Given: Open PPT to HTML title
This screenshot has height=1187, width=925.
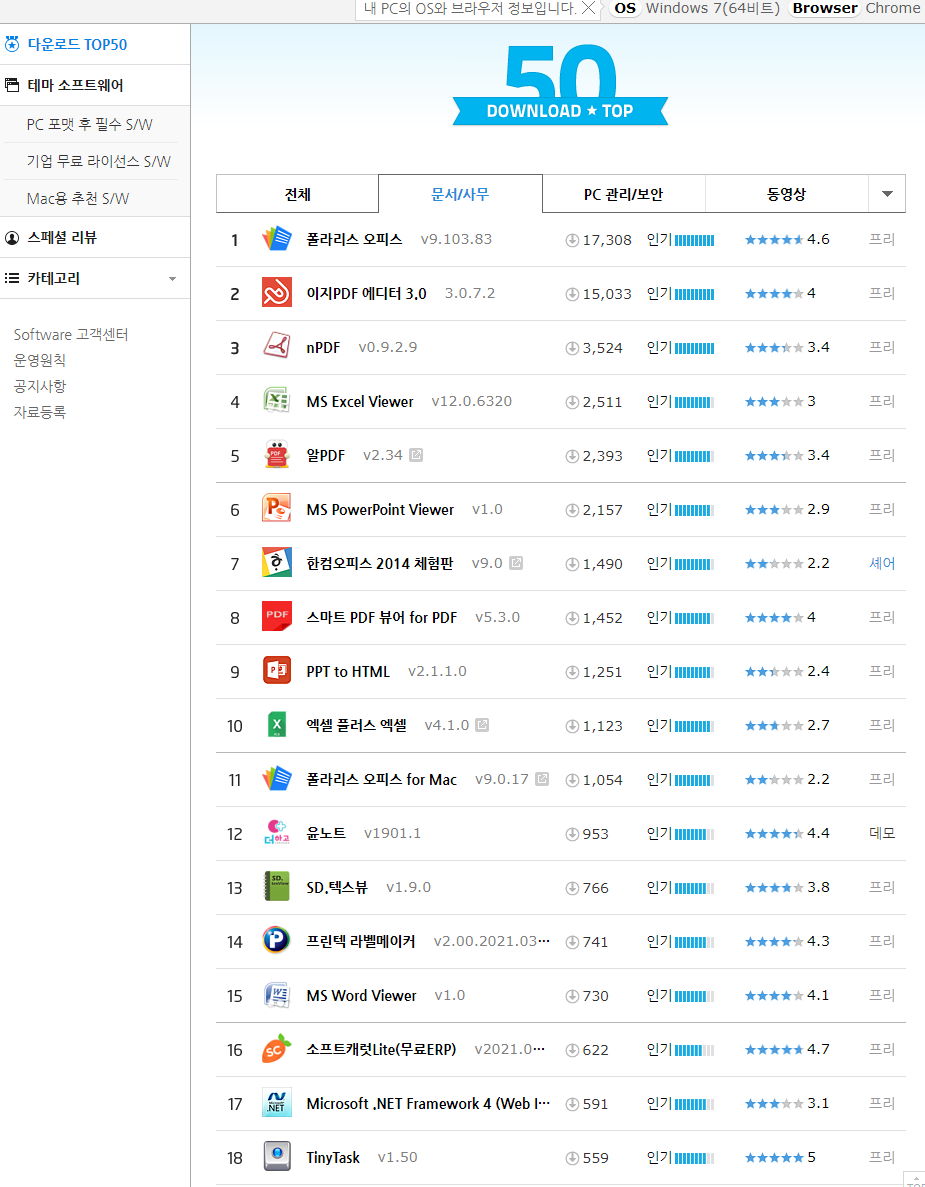Looking at the screenshot, I should 348,671.
